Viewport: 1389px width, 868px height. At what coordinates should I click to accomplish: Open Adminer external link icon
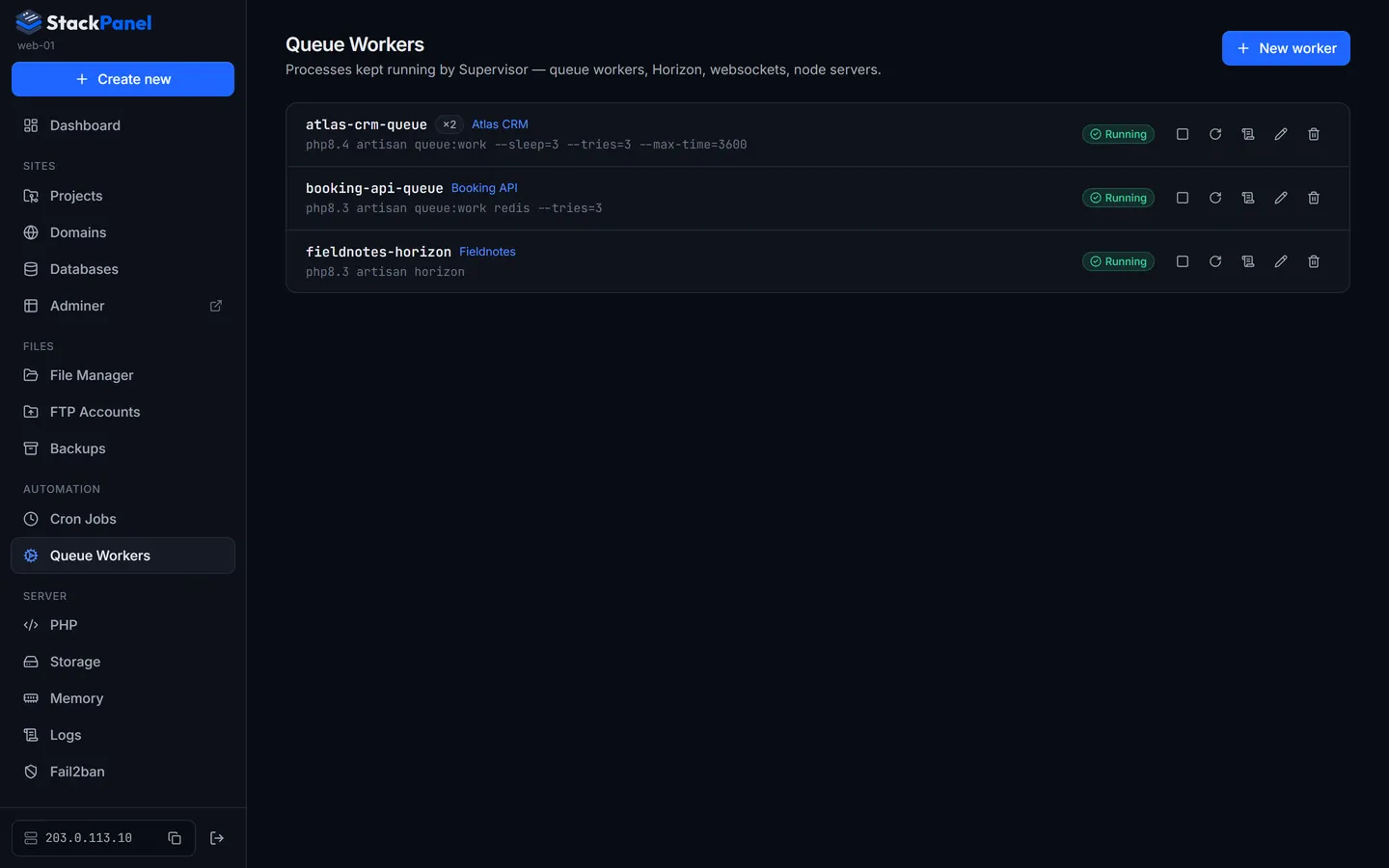pyautogui.click(x=216, y=306)
